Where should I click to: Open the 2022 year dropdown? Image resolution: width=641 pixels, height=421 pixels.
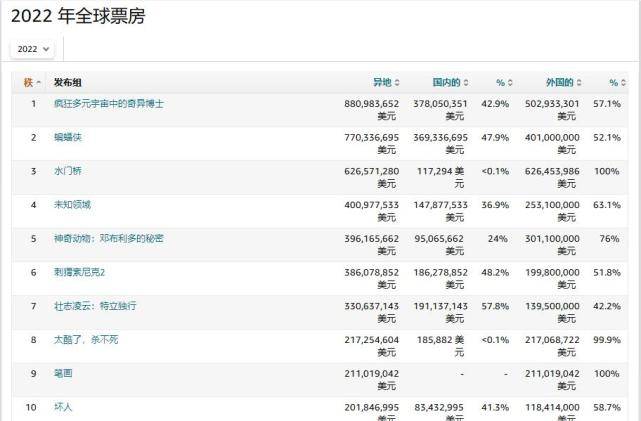32,49
